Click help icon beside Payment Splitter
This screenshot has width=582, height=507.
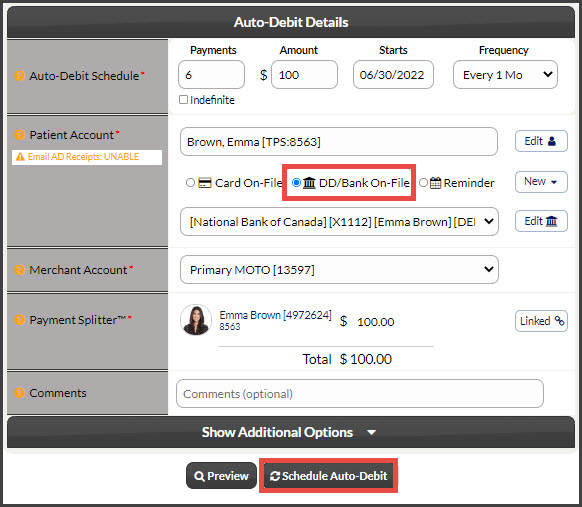pos(19,320)
